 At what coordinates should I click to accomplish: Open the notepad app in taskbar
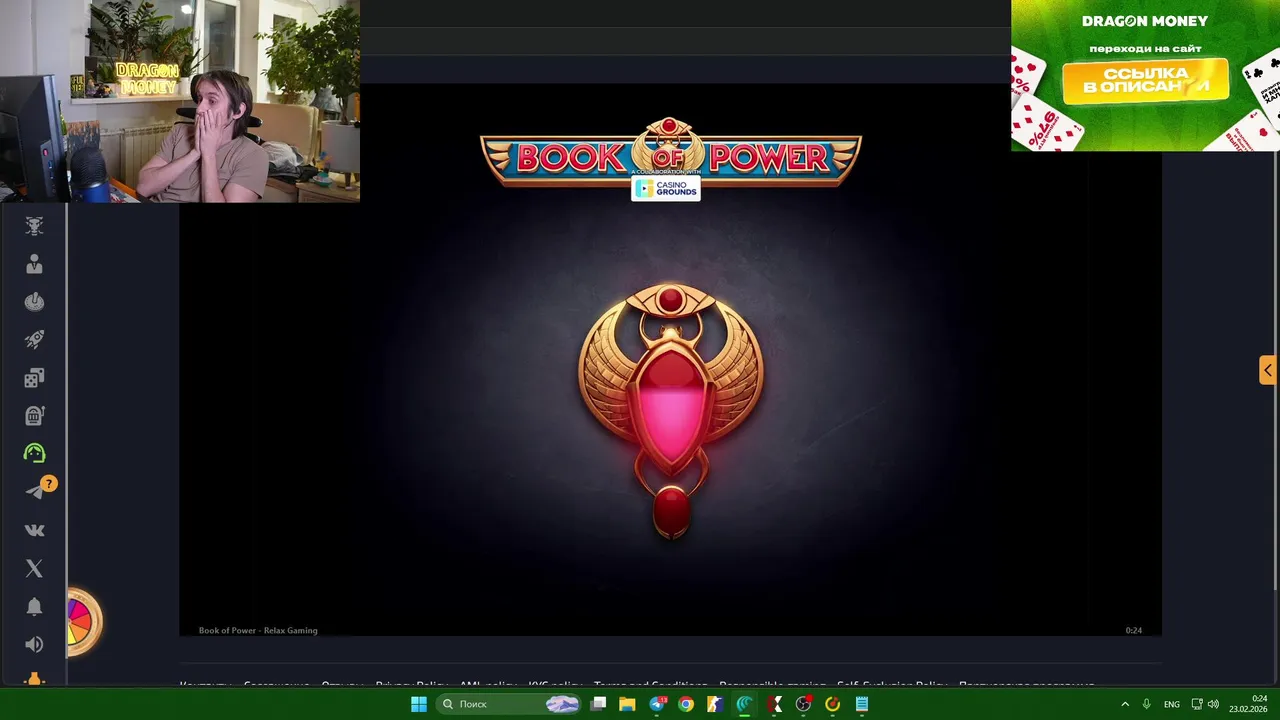[861, 704]
